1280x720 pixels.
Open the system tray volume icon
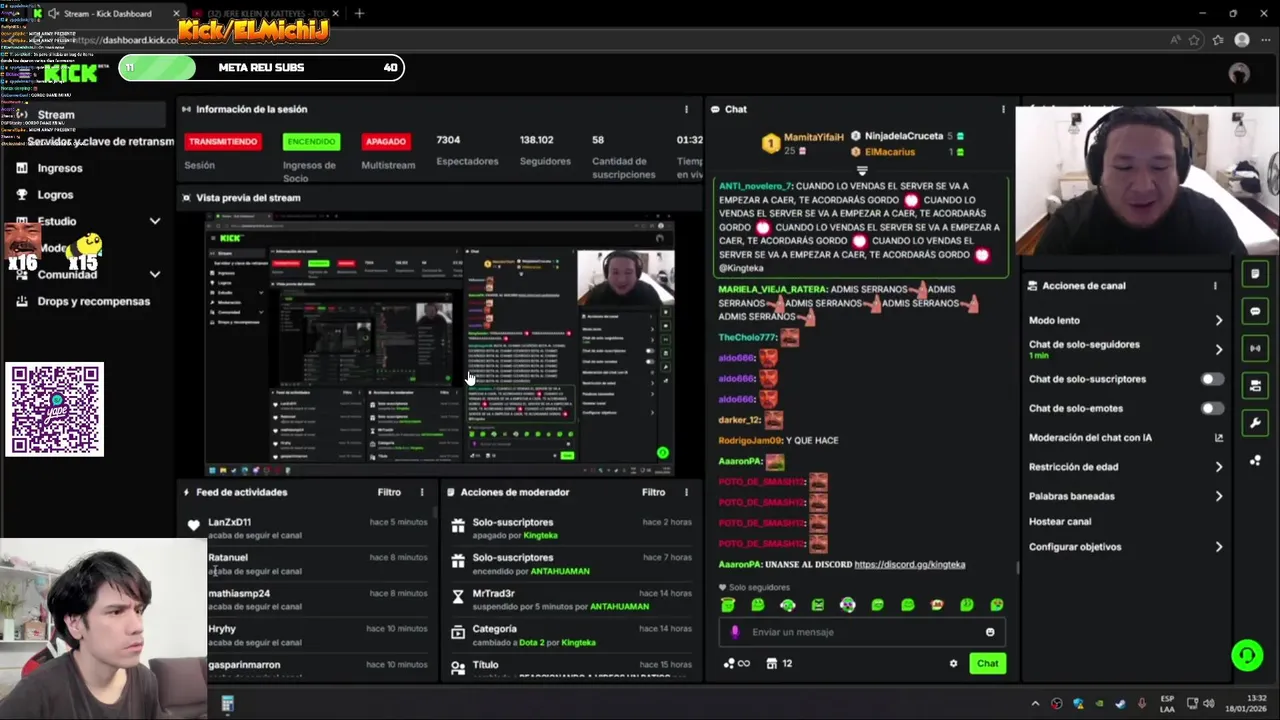(x=1208, y=704)
